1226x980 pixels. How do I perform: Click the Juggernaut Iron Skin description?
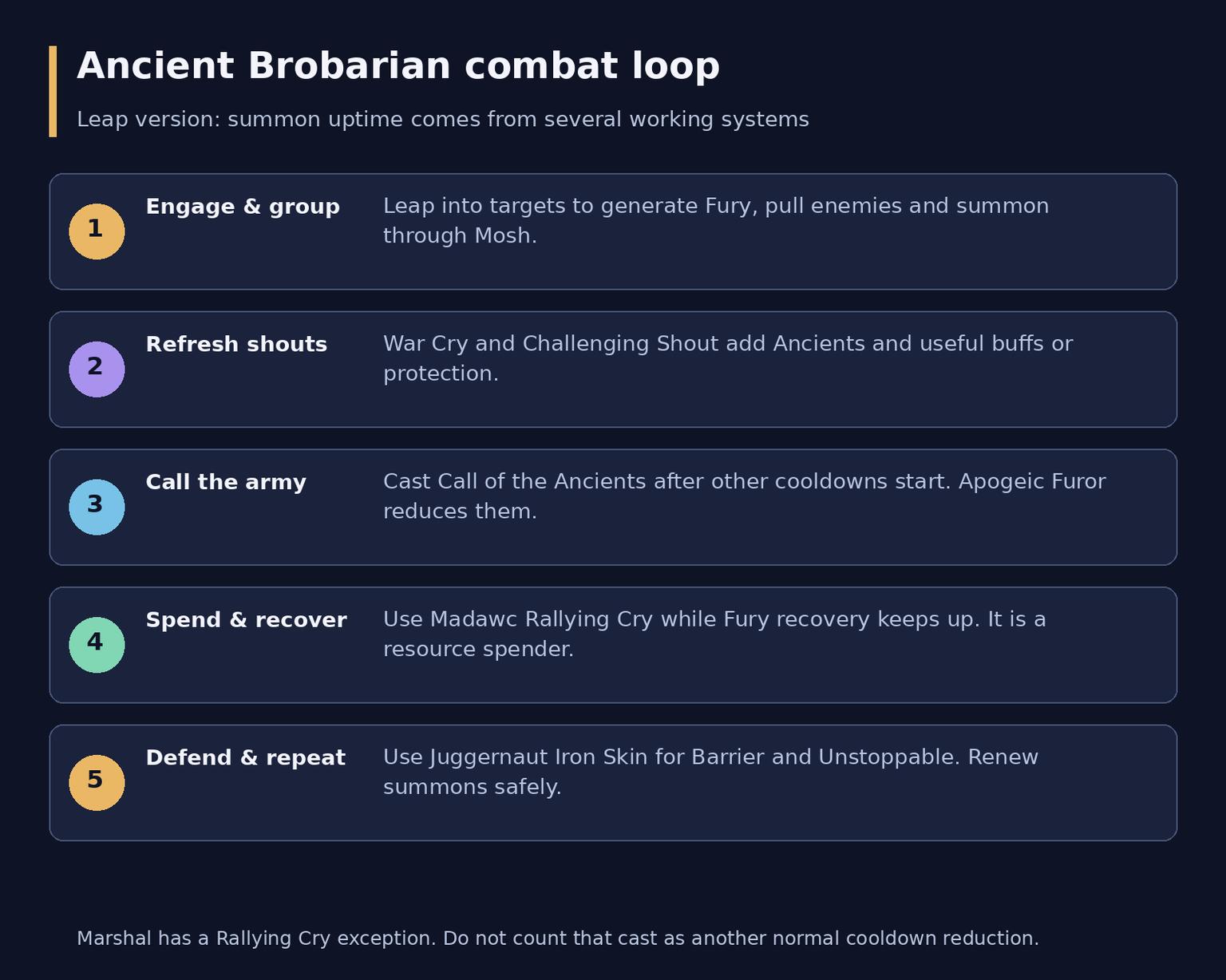tap(710, 772)
